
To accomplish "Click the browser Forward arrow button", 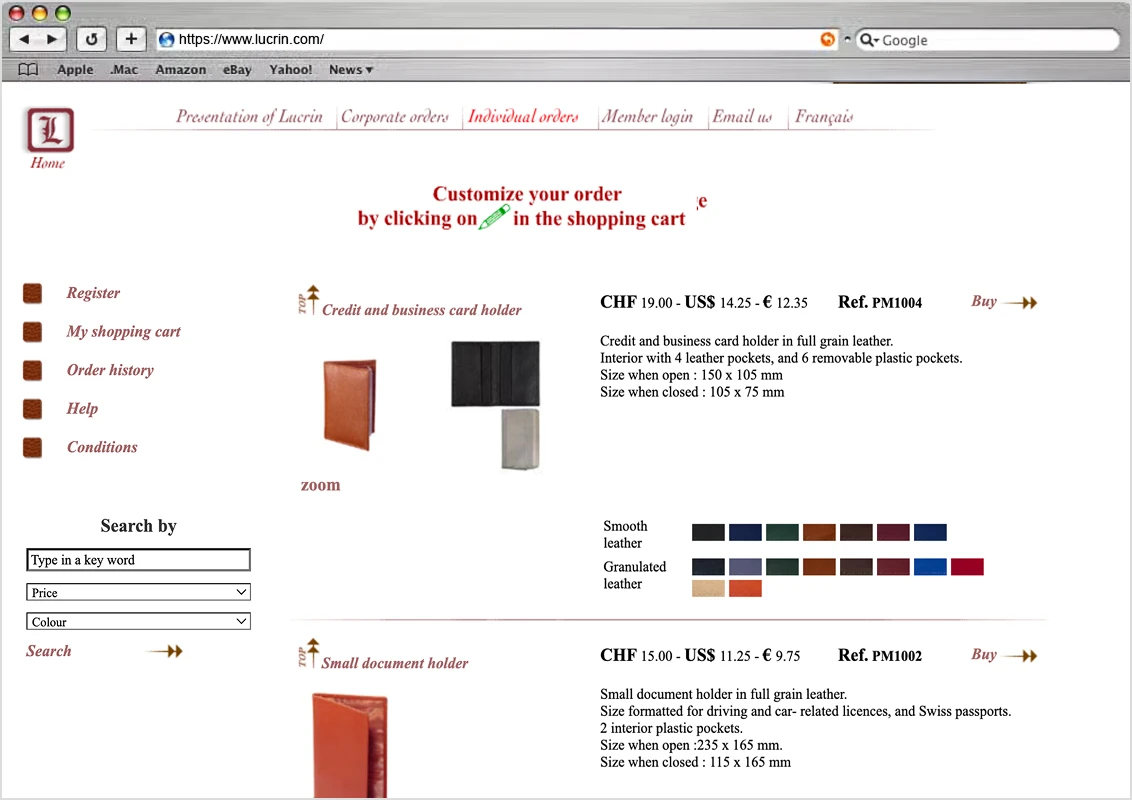I will coord(52,39).
